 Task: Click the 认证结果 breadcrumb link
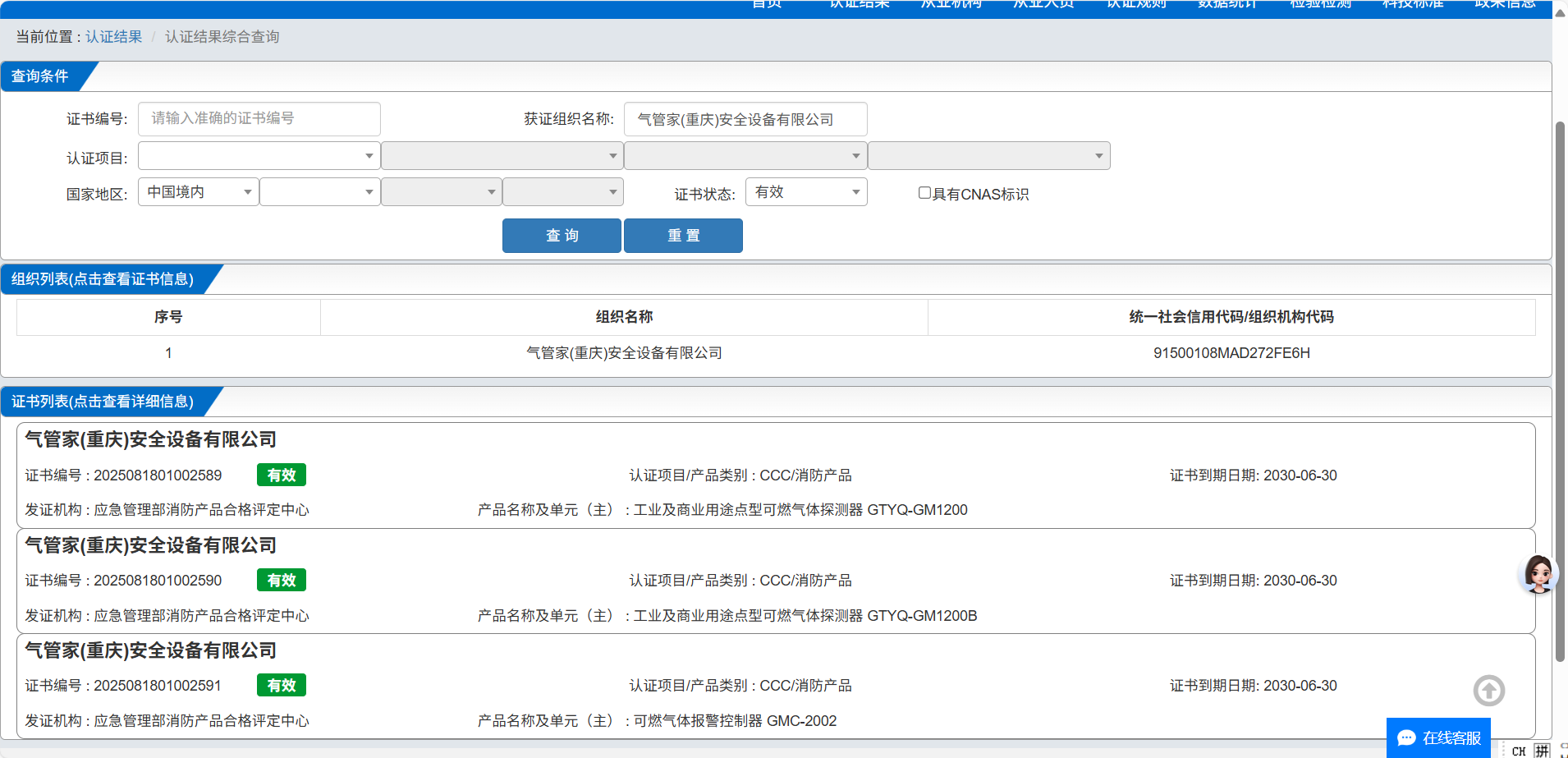pyautogui.click(x=113, y=37)
